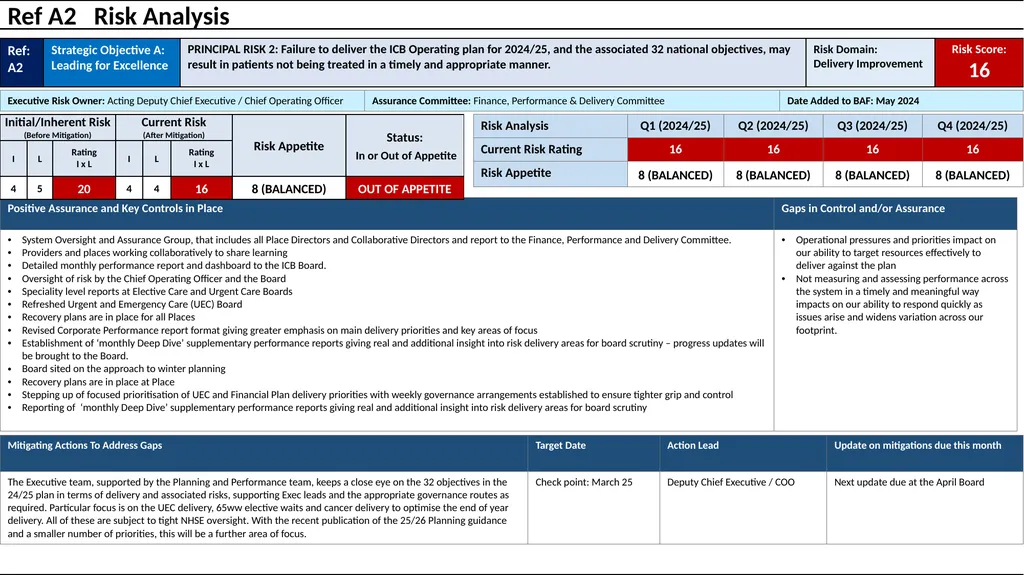Click the Q1 current risk rating '16'
This screenshot has height=575, width=1024.
(675, 149)
